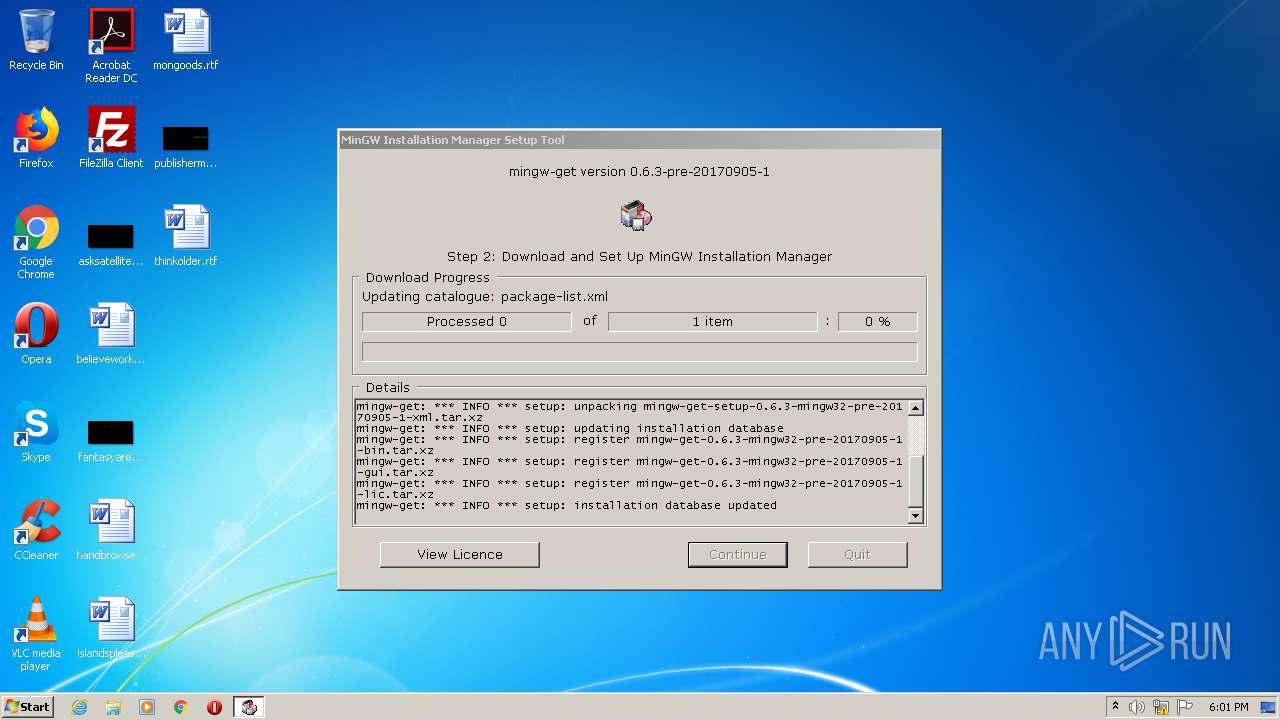
Task: Click the Show desktop button
Action: [1269, 707]
